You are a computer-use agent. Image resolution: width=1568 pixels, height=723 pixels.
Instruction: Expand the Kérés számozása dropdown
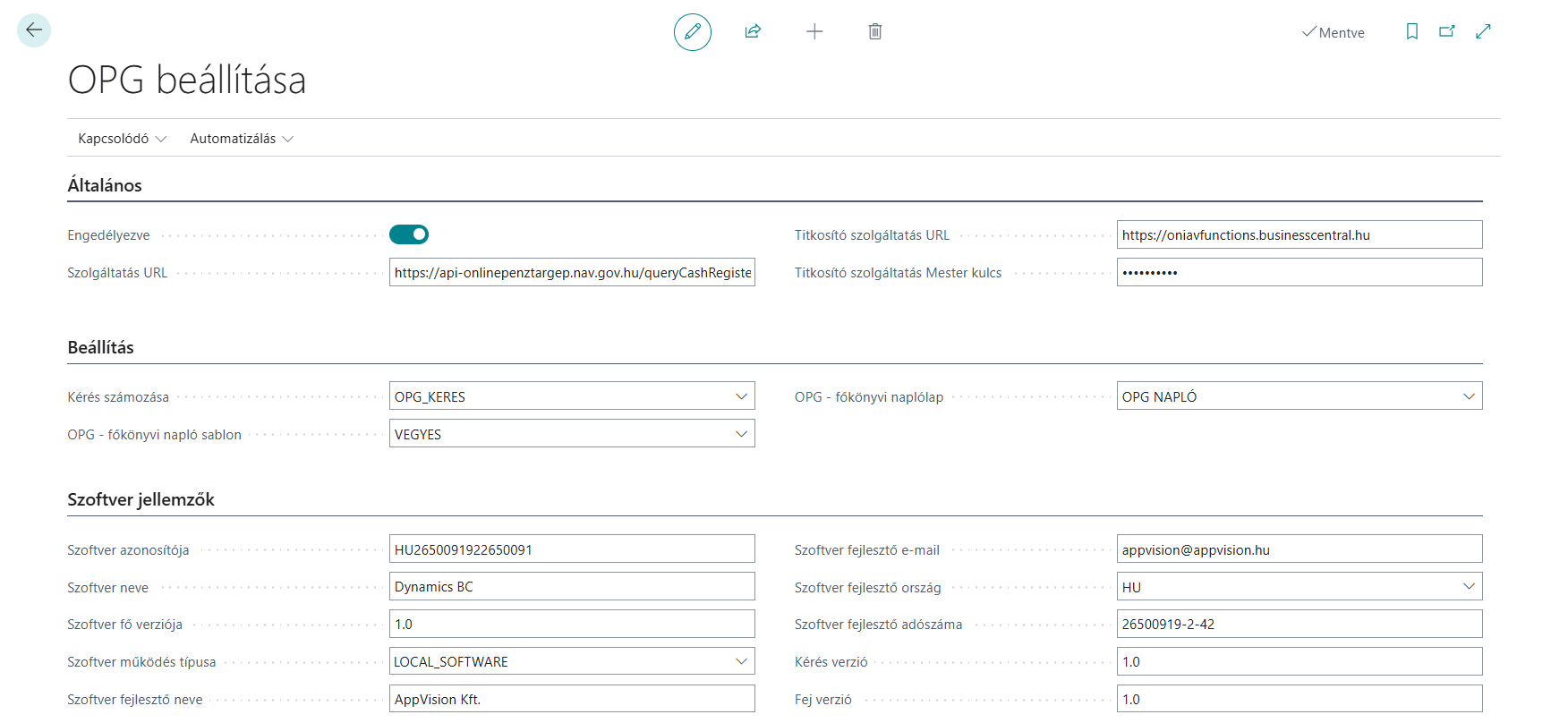coord(741,396)
